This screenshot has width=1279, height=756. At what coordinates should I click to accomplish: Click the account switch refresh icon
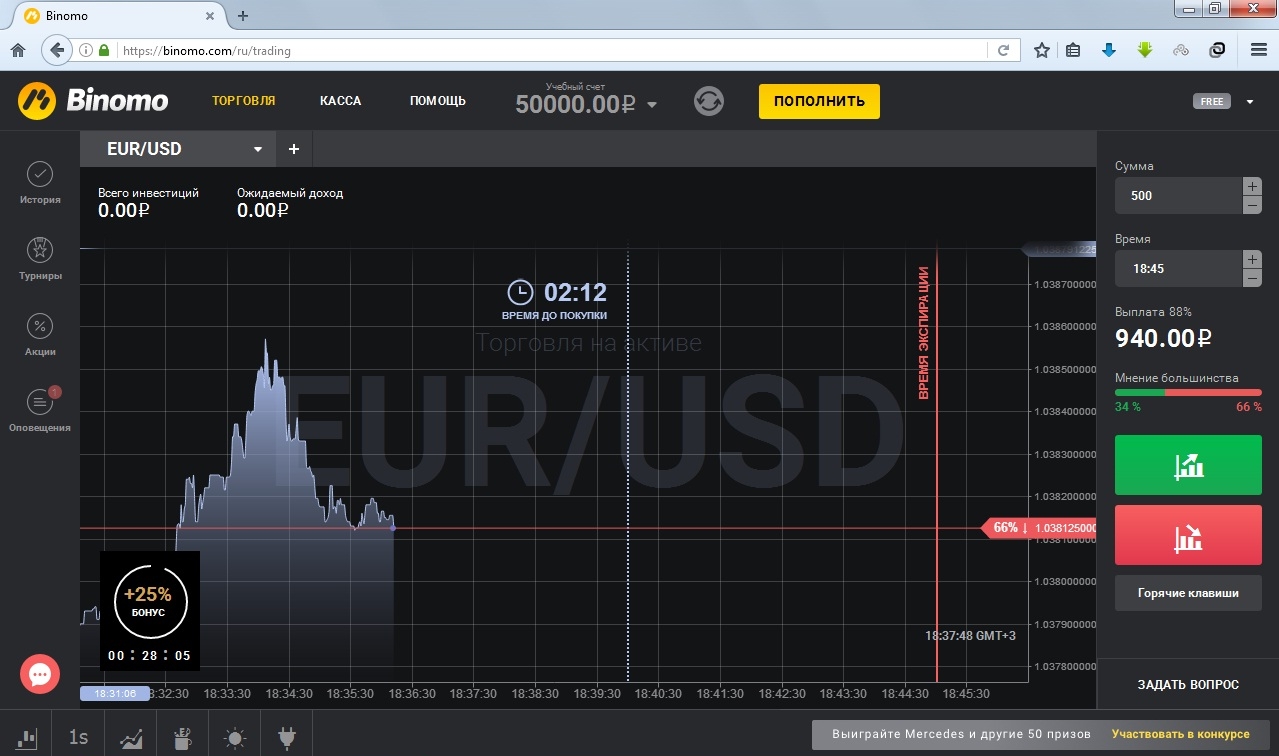[x=709, y=101]
